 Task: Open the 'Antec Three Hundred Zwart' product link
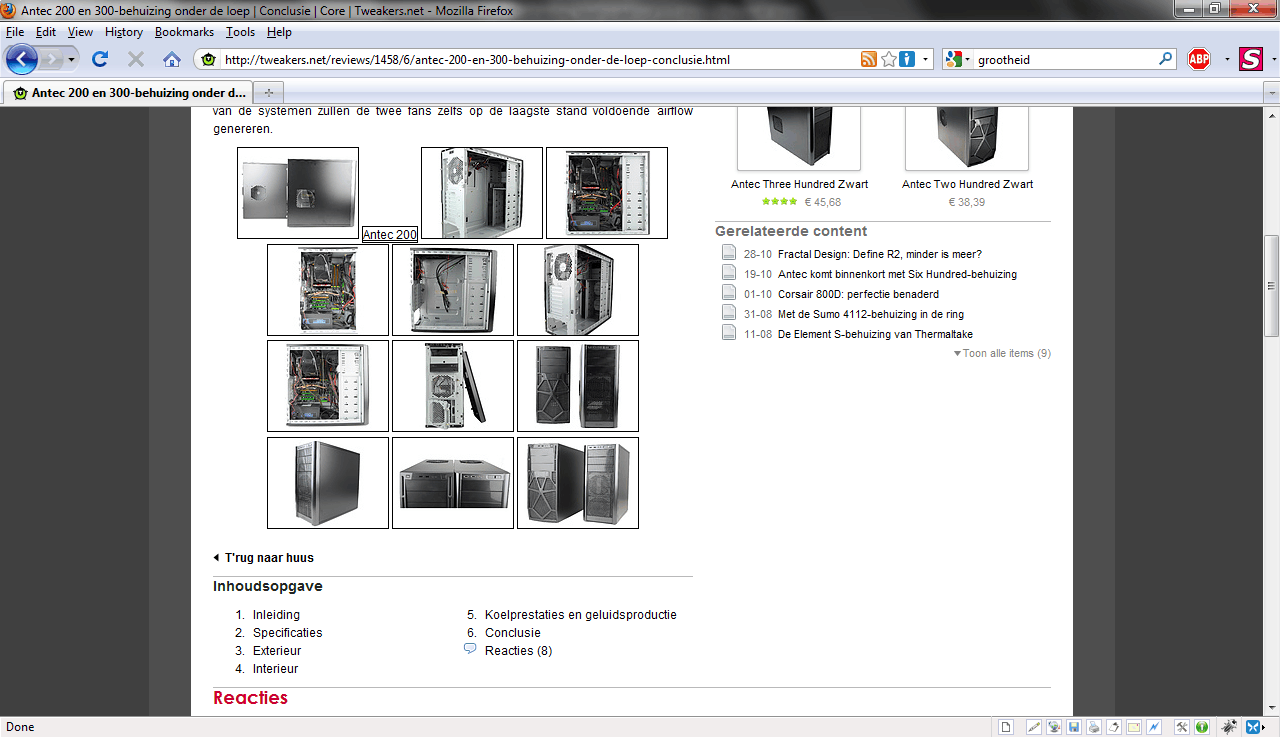[x=799, y=184]
